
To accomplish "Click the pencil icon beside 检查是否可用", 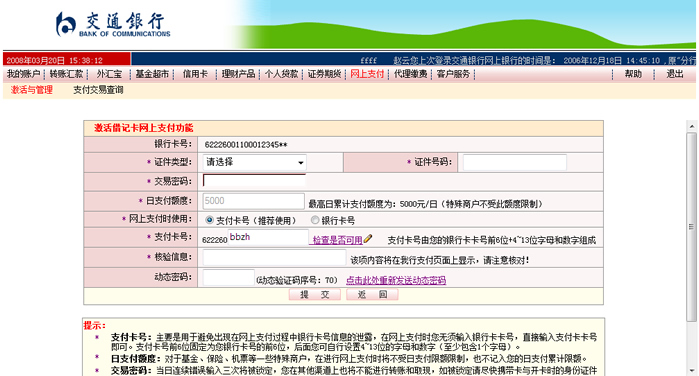I will pos(368,240).
